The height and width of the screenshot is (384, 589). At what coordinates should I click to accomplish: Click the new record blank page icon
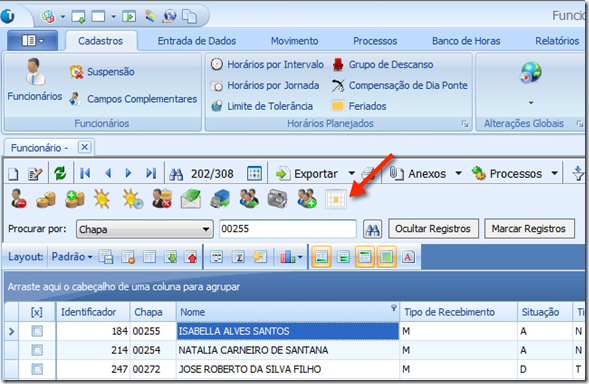coord(13,174)
